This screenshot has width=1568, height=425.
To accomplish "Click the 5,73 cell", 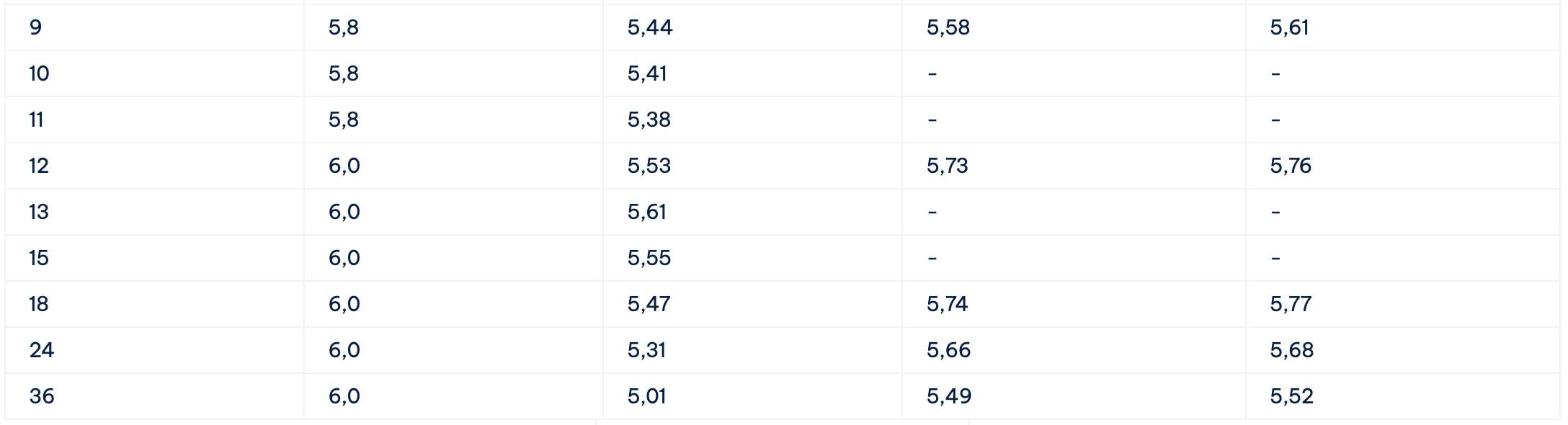I will pos(1074,166).
